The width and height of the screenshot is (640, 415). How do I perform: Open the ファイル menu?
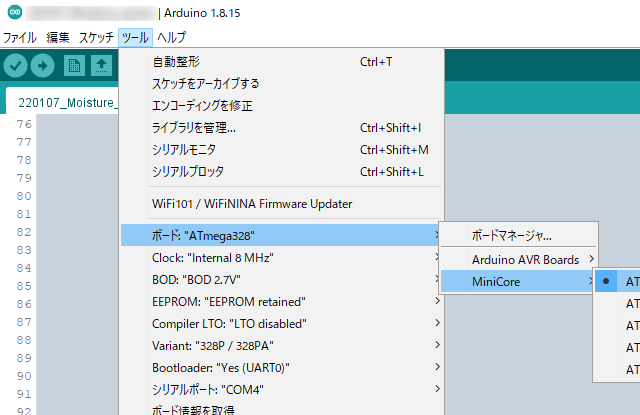19,37
